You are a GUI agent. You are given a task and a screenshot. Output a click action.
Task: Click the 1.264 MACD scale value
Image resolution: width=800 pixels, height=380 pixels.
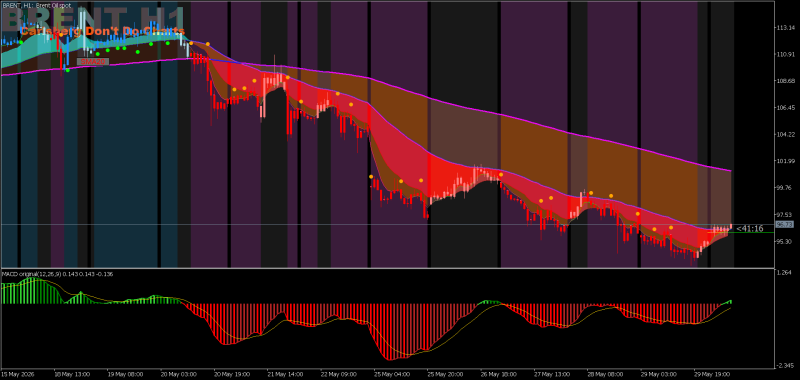[x=785, y=273]
